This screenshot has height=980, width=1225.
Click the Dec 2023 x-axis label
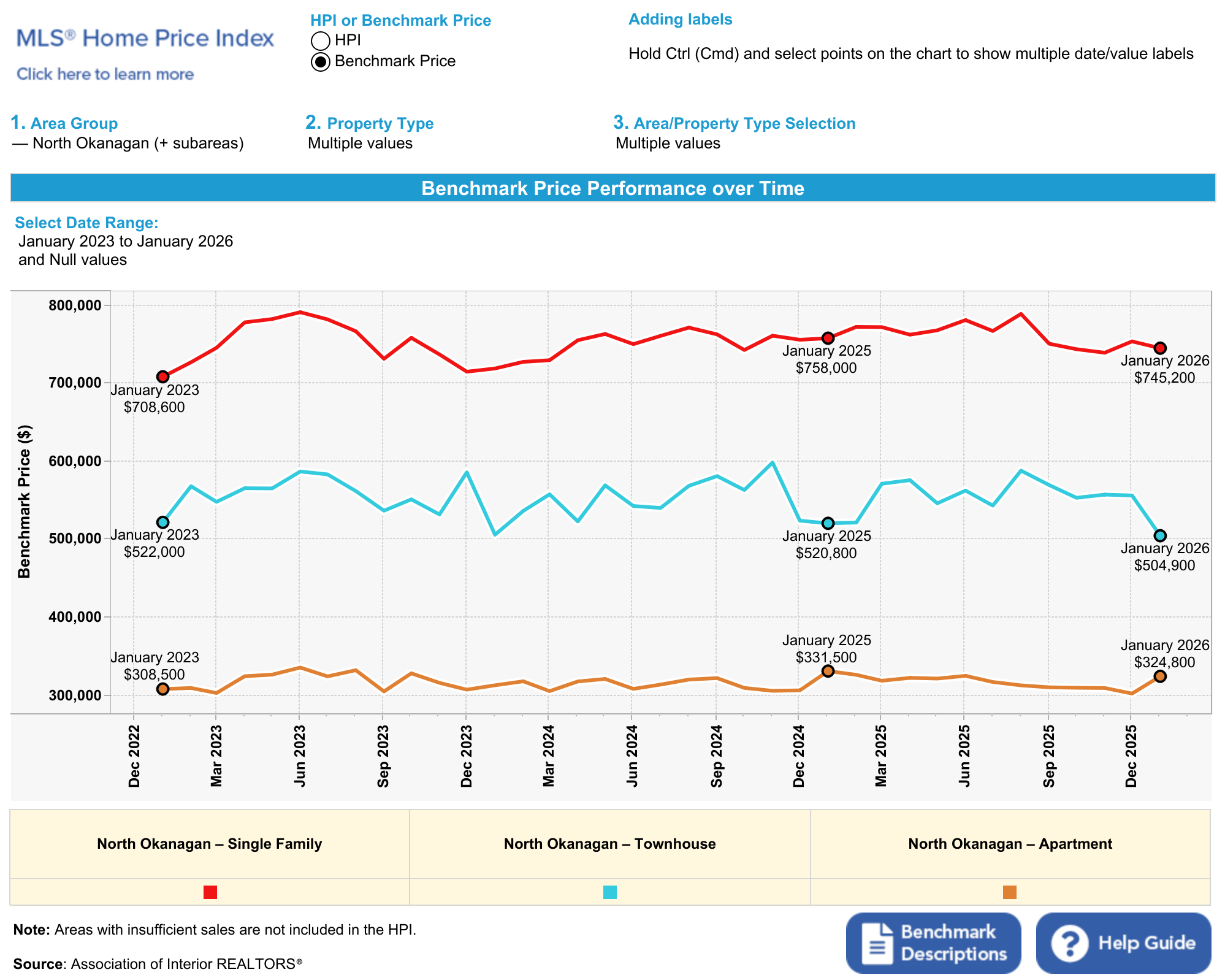(x=467, y=756)
